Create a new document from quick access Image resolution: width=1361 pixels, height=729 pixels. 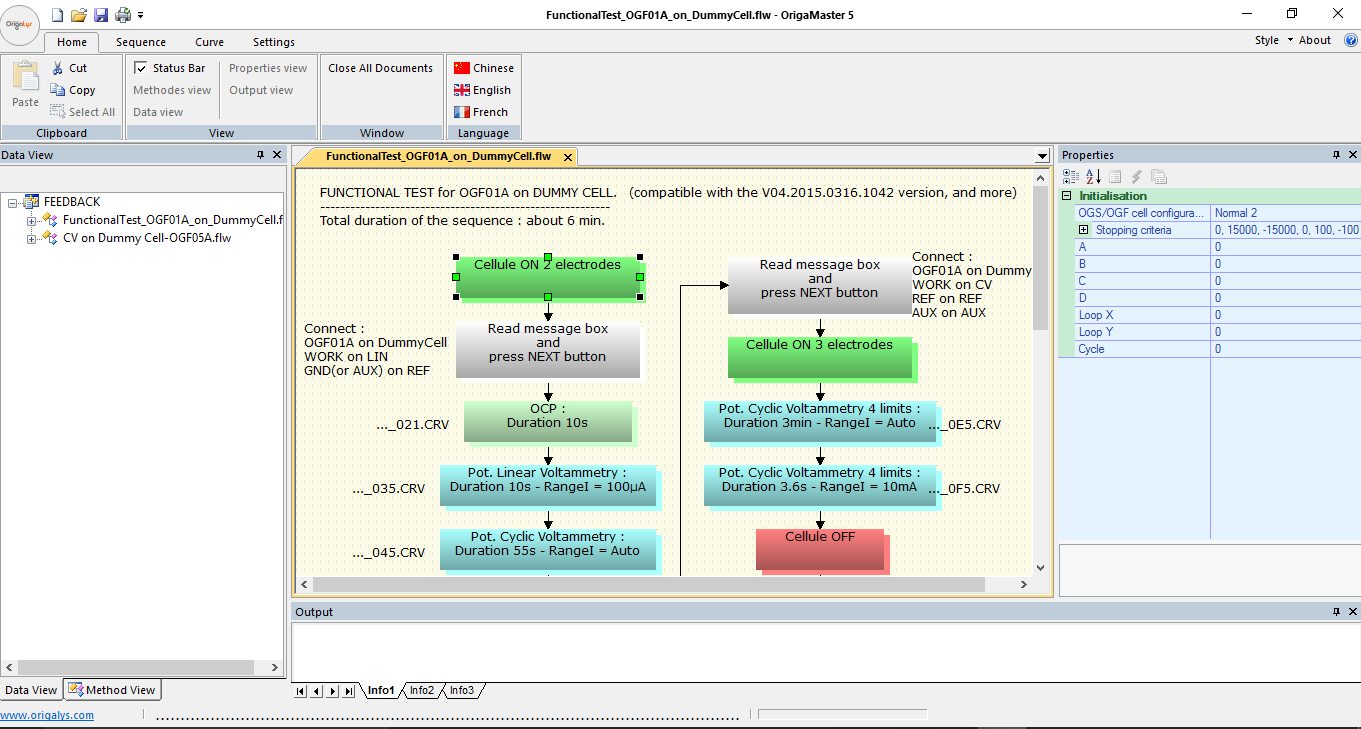click(x=57, y=14)
